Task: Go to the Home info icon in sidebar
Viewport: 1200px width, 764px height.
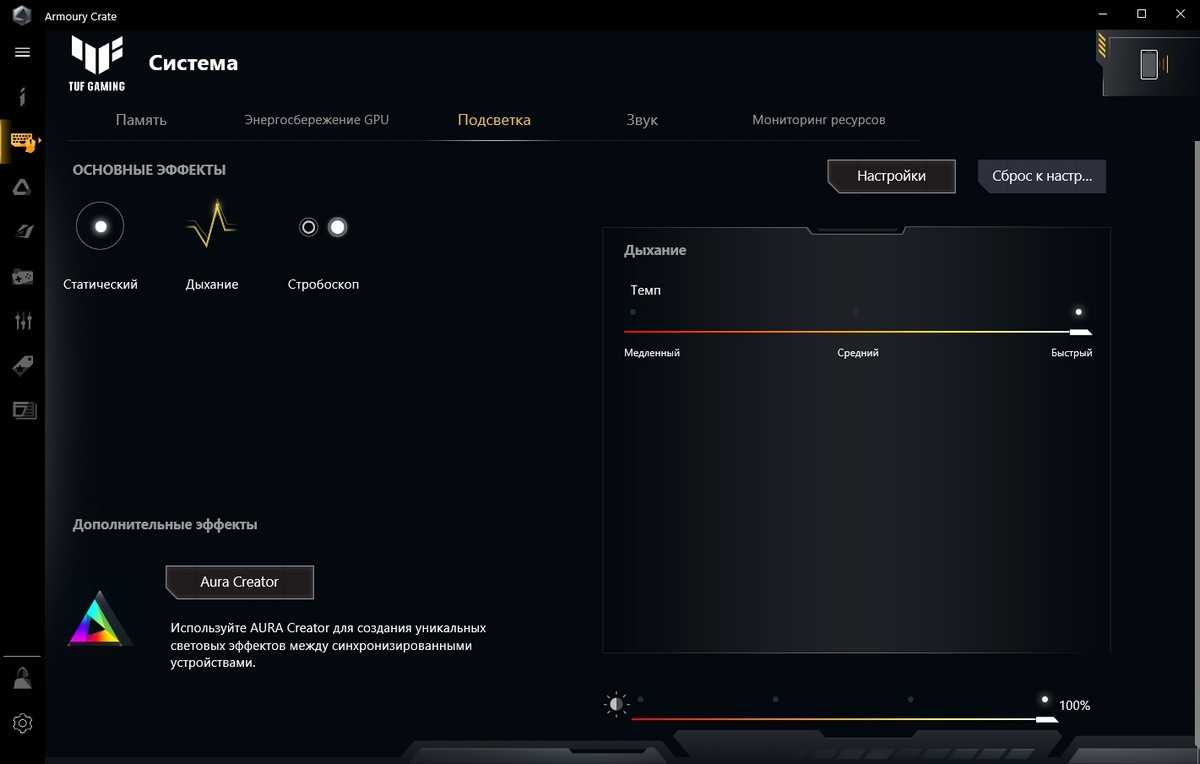Action: [22, 96]
